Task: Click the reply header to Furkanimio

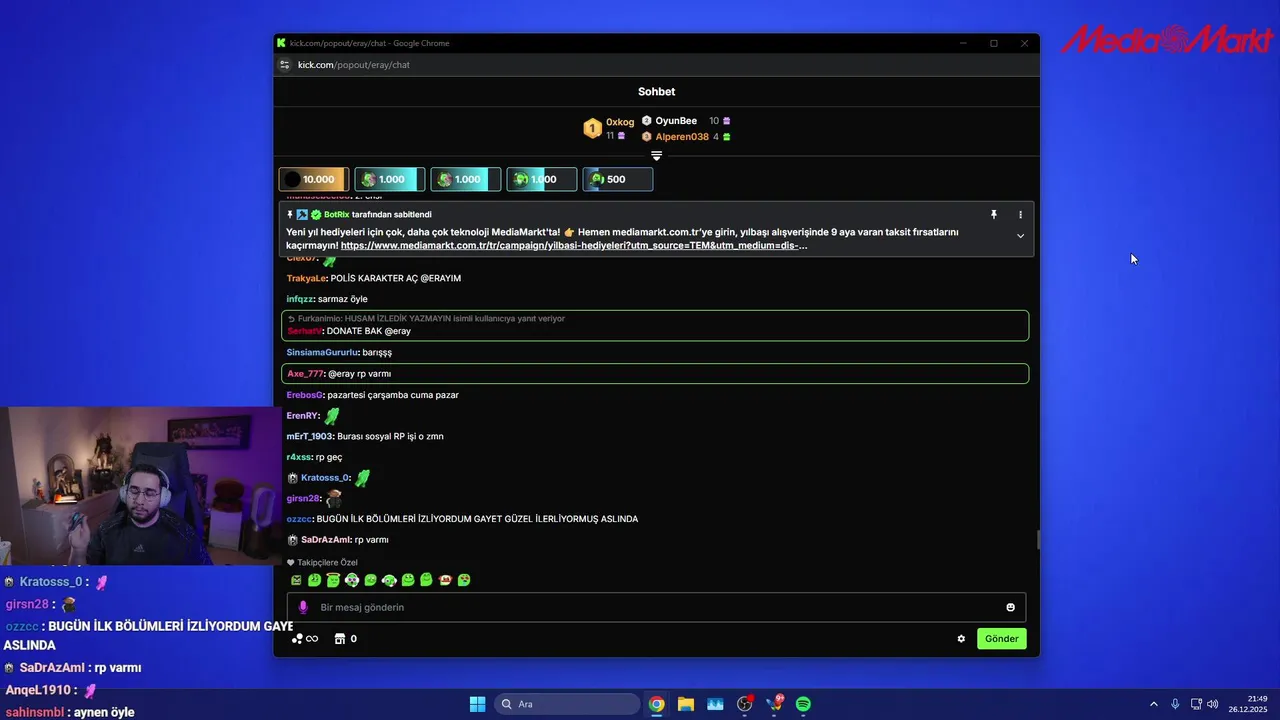Action: (x=426, y=319)
